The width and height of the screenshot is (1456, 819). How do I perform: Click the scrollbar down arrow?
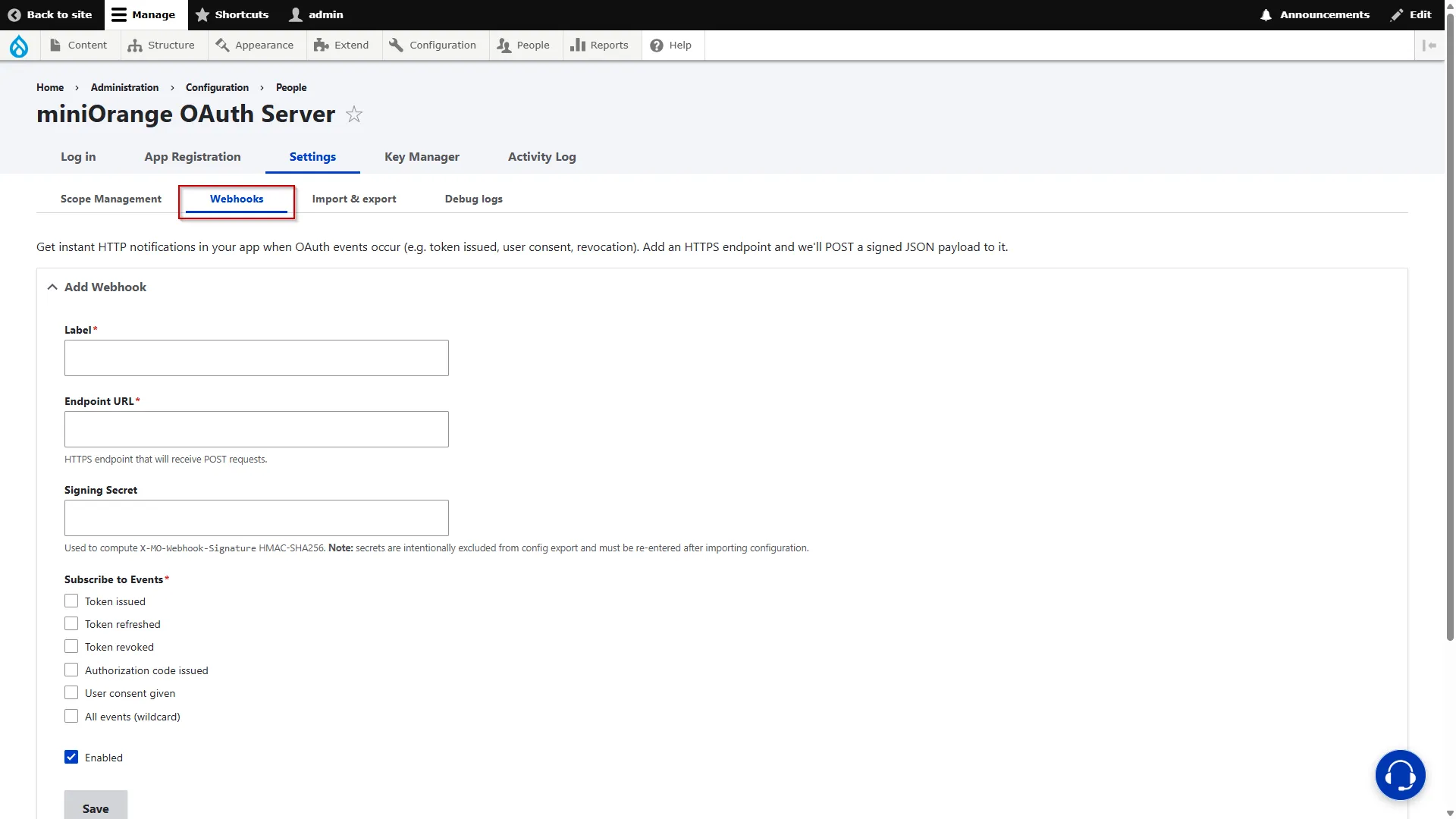[1450, 813]
